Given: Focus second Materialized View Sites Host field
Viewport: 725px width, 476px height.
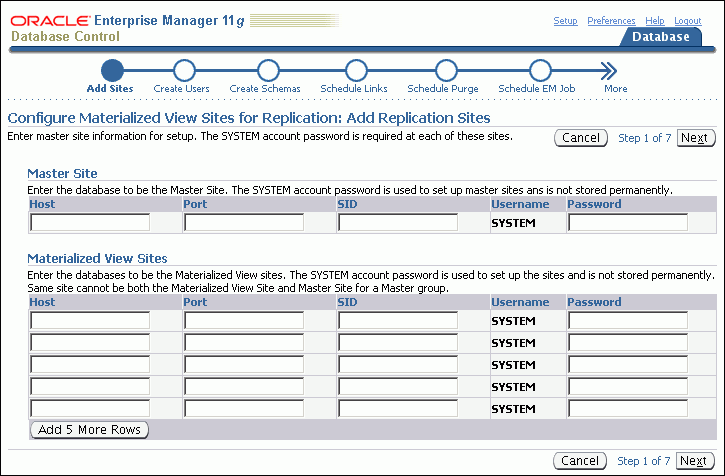Looking at the screenshot, I should tap(90, 342).
